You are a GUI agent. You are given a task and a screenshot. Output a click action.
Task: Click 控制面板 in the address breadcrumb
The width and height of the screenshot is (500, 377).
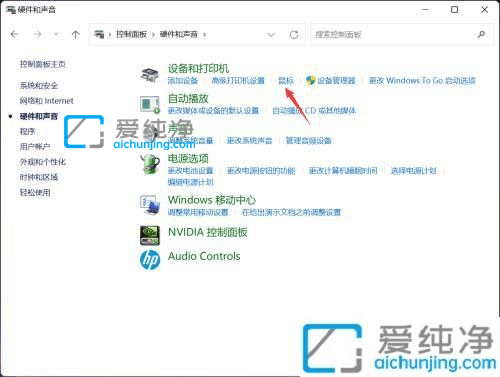131,34
